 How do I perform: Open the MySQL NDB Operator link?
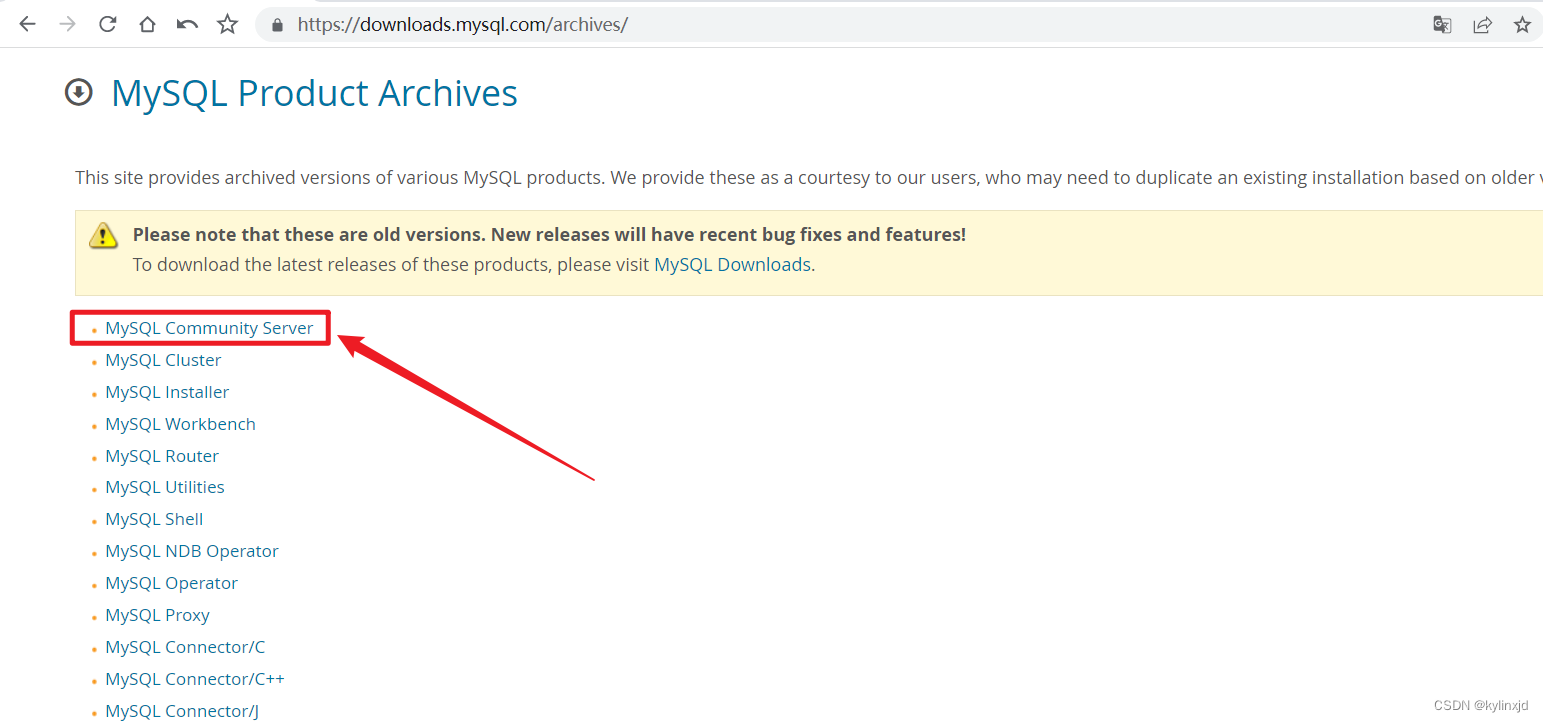click(x=192, y=551)
